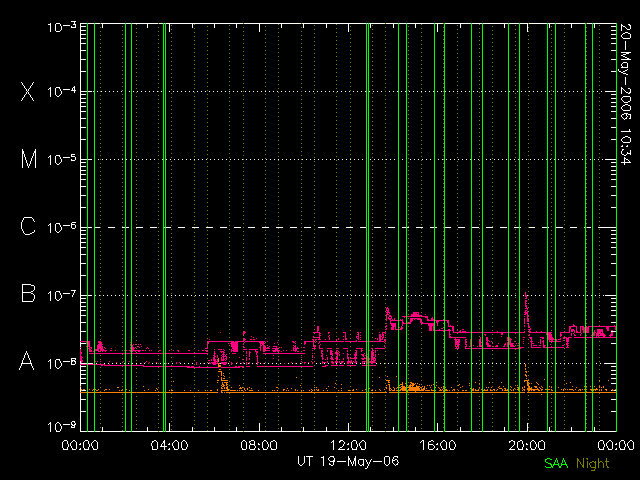Click the 12:00 time axis label

[348, 445]
